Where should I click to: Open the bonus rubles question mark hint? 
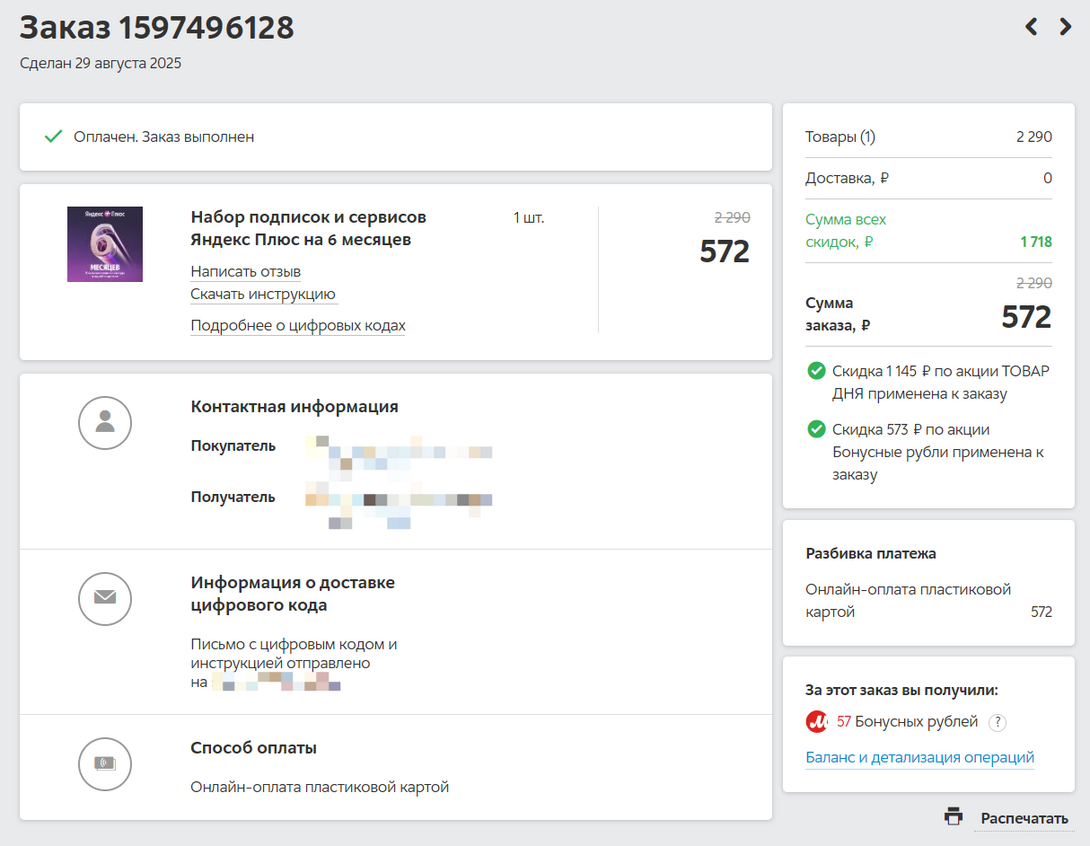pos(997,723)
